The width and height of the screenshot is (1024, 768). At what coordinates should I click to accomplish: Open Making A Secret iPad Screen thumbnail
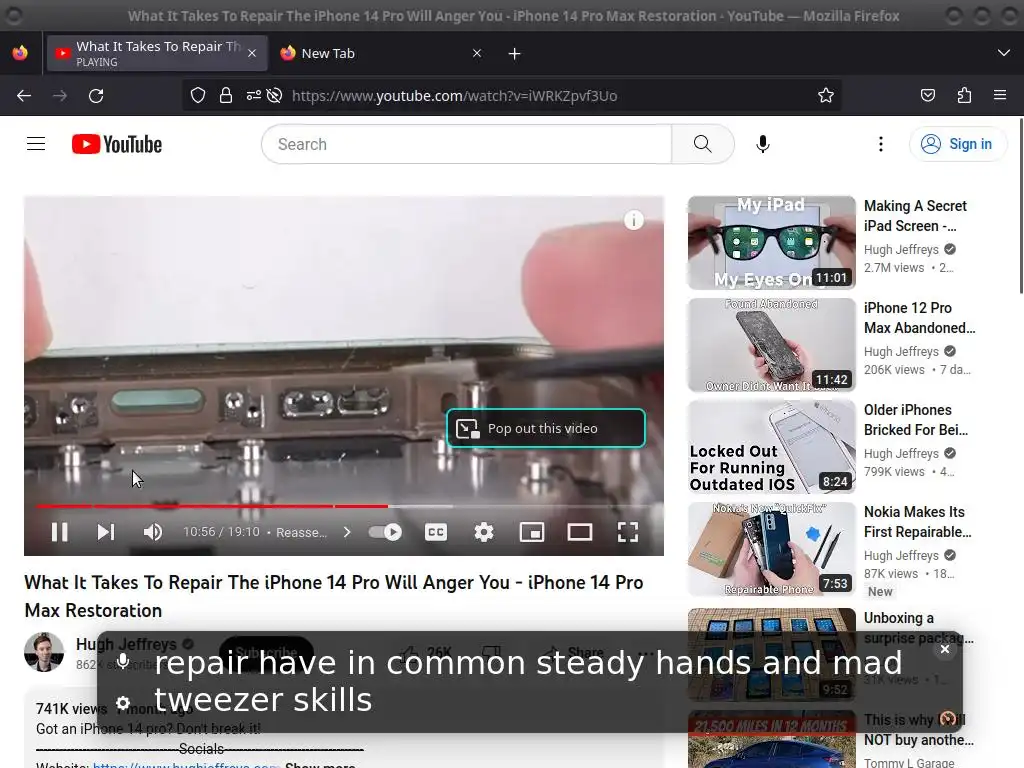[x=771, y=242]
